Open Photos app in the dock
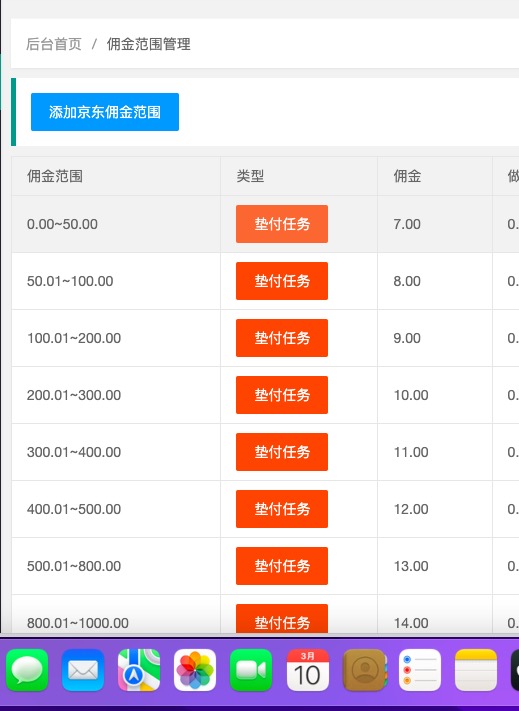This screenshot has height=711, width=519. 195,670
